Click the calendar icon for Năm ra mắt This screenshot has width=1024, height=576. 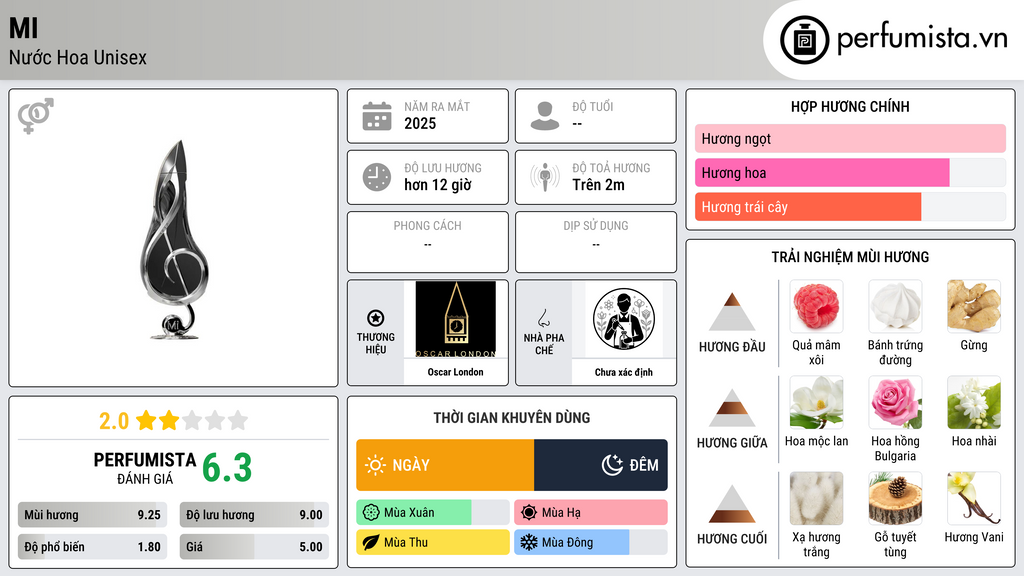click(x=377, y=116)
